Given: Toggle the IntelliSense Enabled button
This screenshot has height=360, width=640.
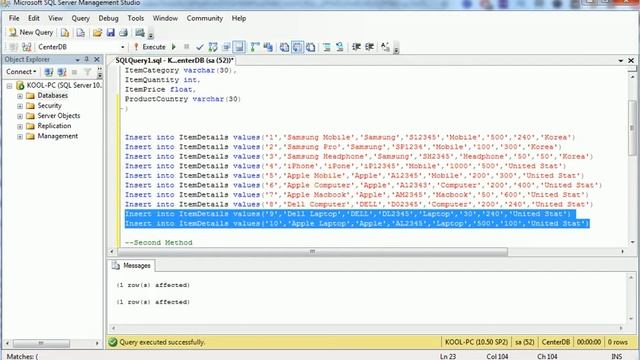Looking at the screenshot, I should [239, 47].
